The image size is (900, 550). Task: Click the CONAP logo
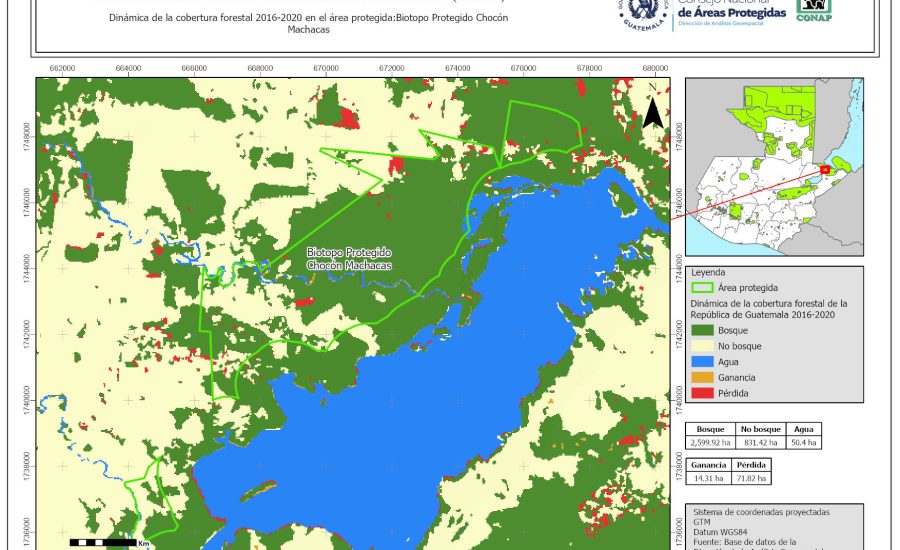812,11
